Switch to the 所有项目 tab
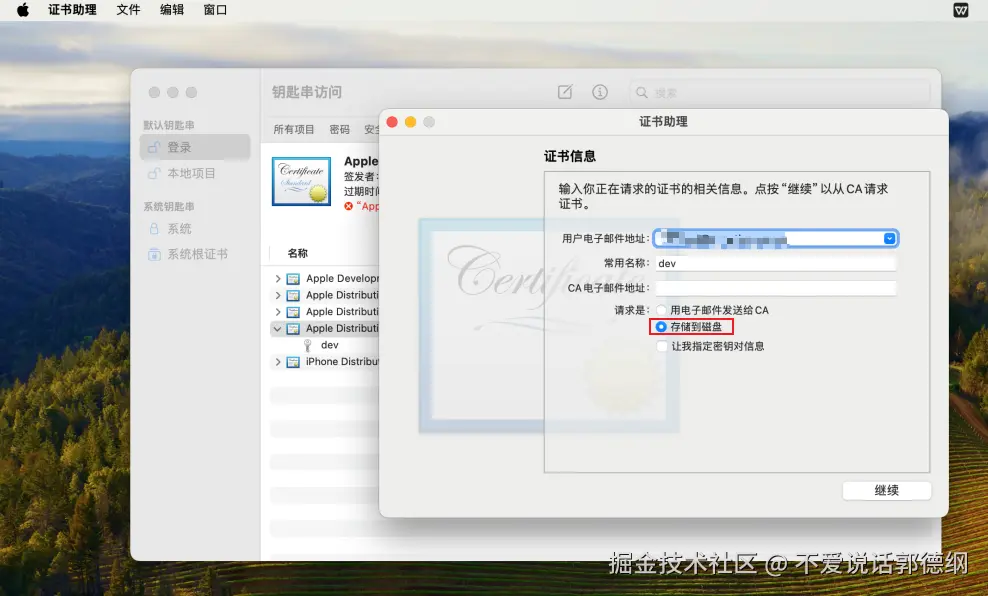 coord(294,129)
